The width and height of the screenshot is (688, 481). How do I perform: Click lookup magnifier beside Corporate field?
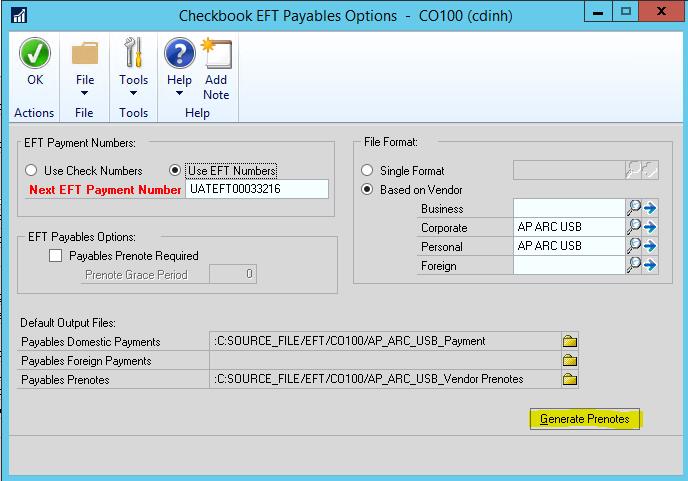coord(633,227)
